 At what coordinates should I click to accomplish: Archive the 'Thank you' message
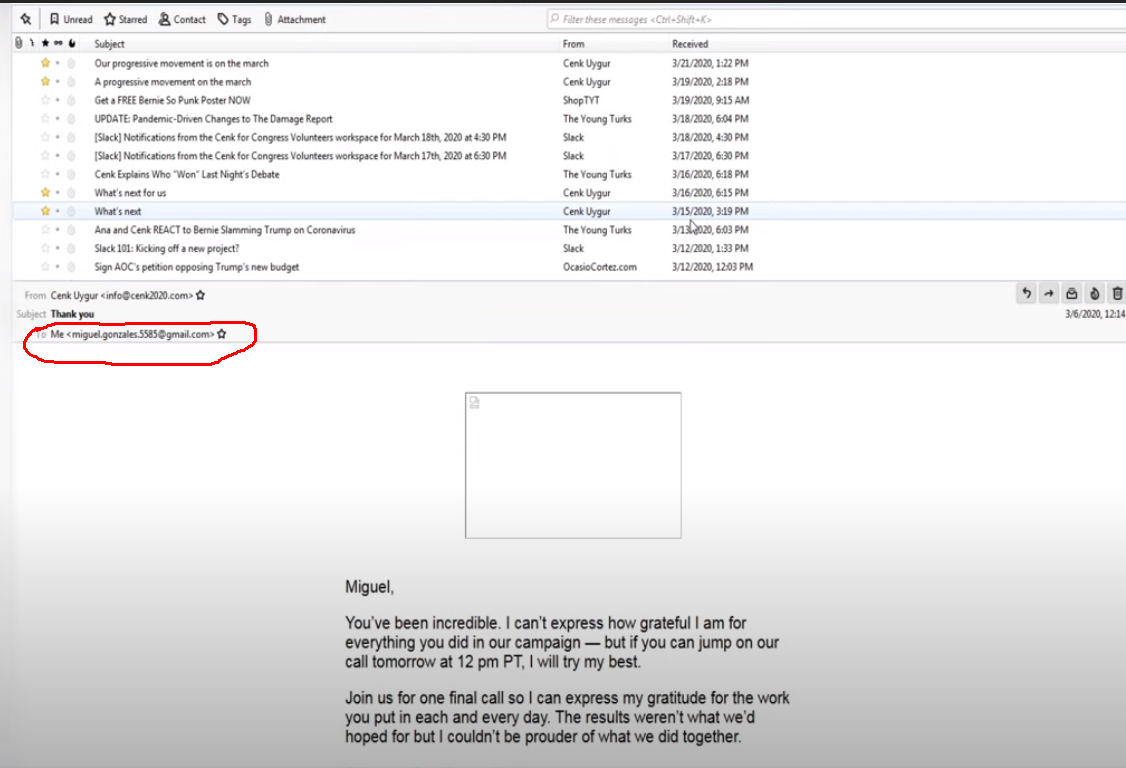[1071, 293]
